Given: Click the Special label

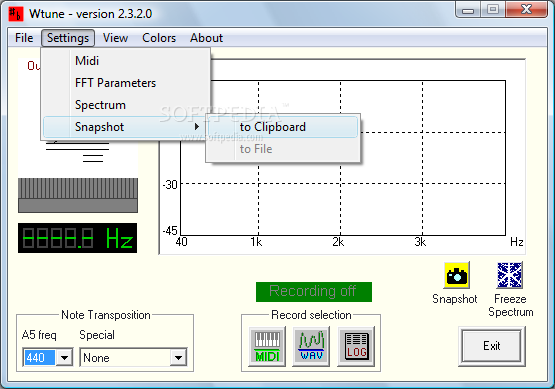Looking at the screenshot, I should coord(97,335).
